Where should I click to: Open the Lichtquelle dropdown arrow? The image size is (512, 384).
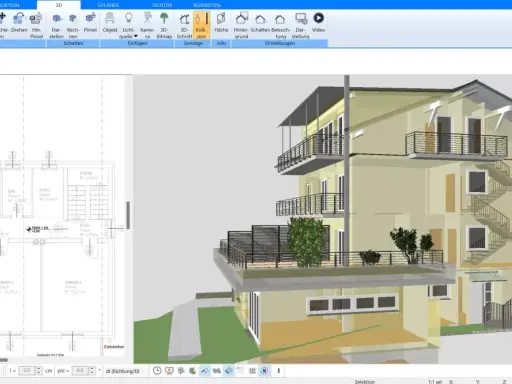click(x=136, y=36)
